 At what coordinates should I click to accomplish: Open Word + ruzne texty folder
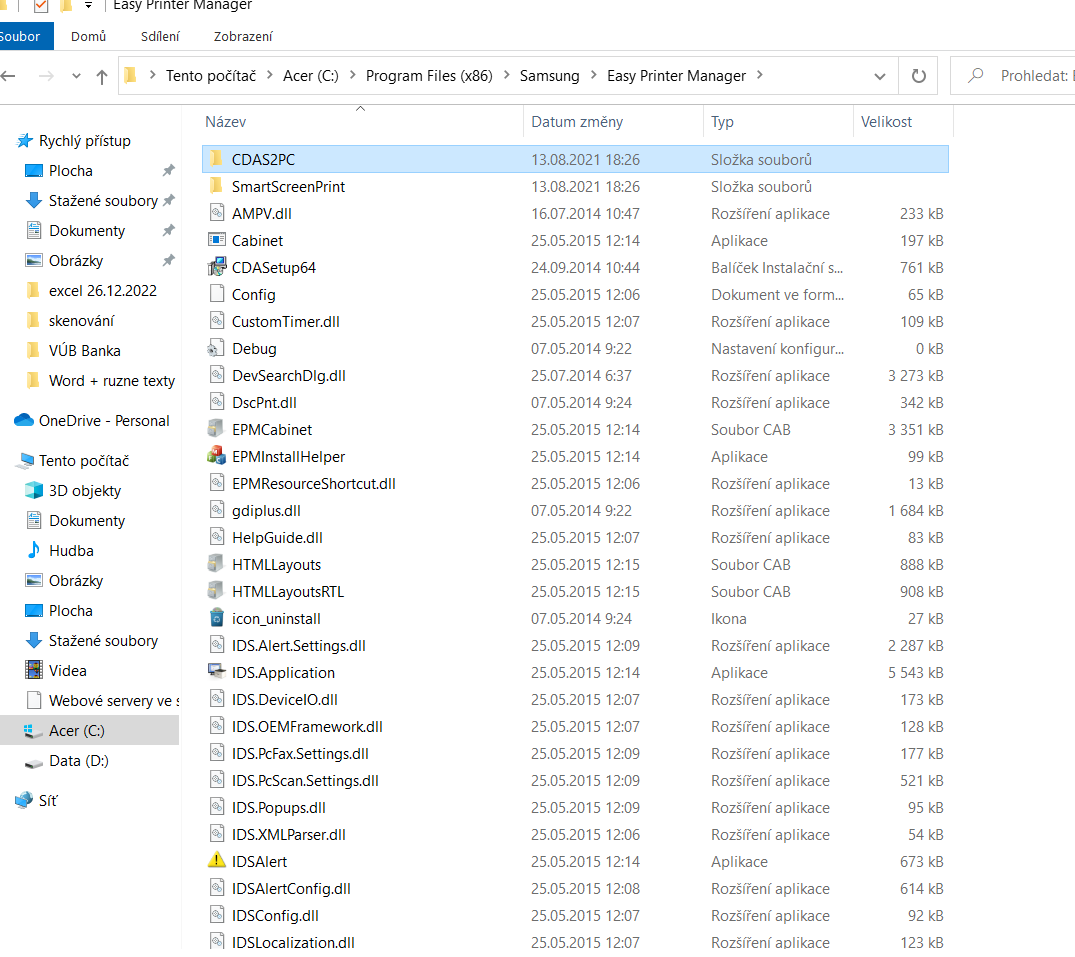[111, 380]
